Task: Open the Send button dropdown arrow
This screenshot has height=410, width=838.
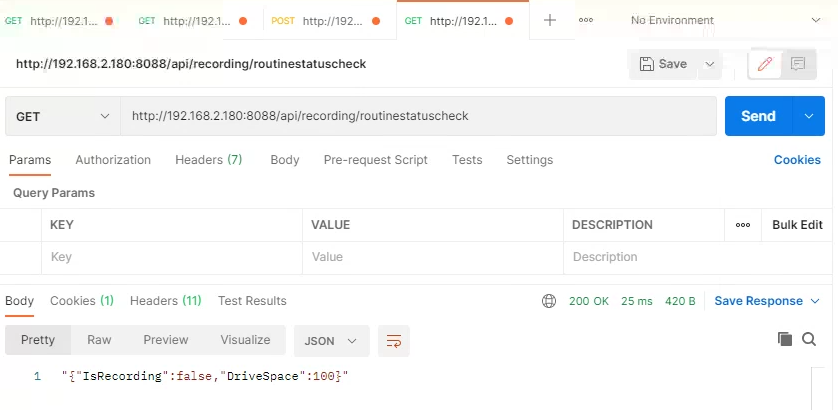Action: pos(809,116)
